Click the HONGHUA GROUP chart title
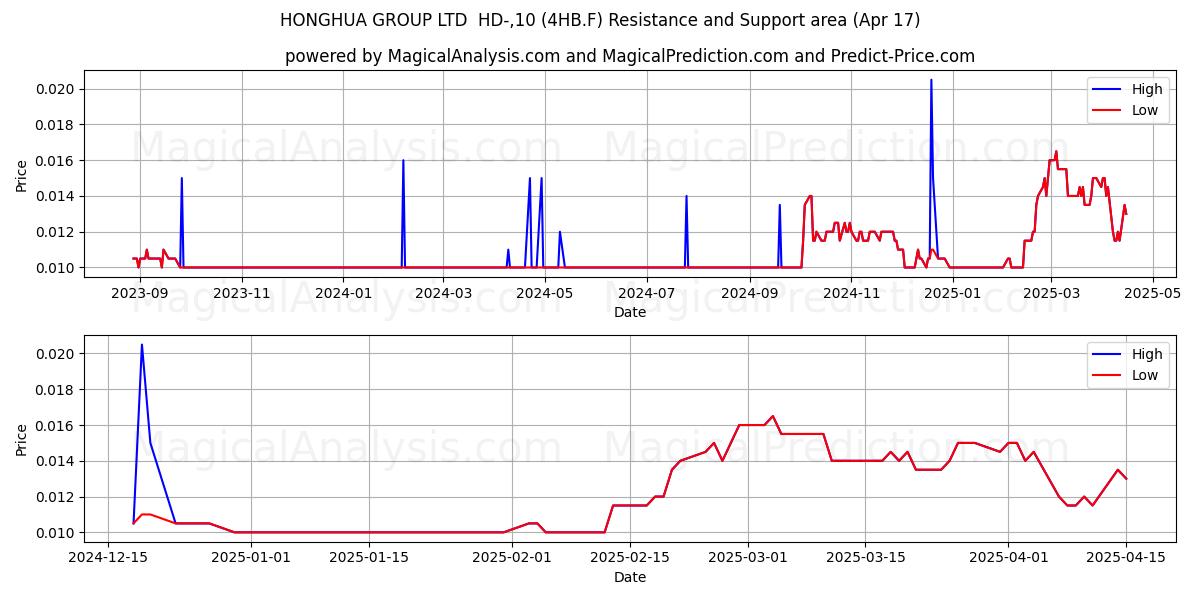This screenshot has height=600, width=1200. (x=600, y=20)
